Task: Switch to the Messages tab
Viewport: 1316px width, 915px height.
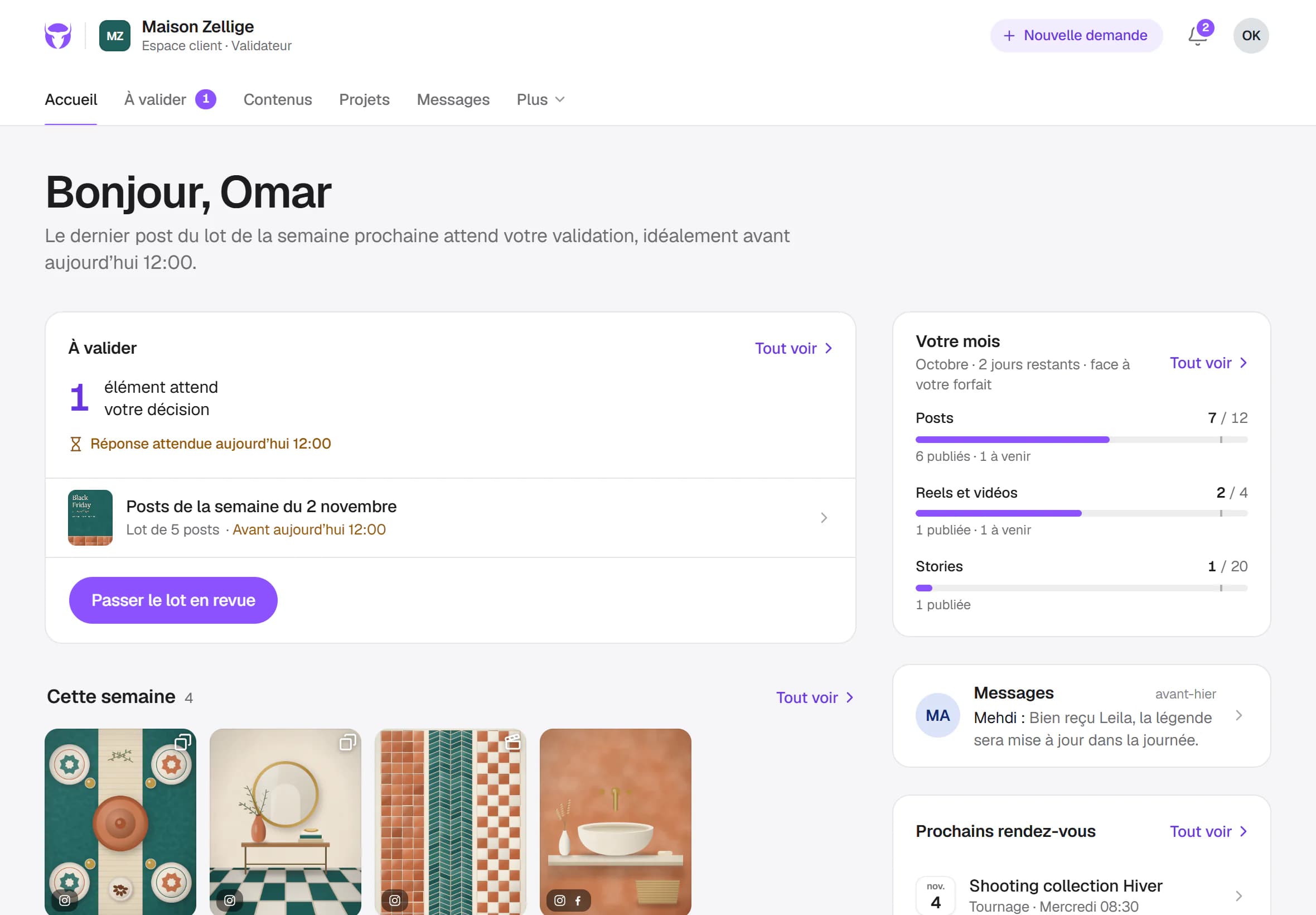Action: (x=453, y=100)
